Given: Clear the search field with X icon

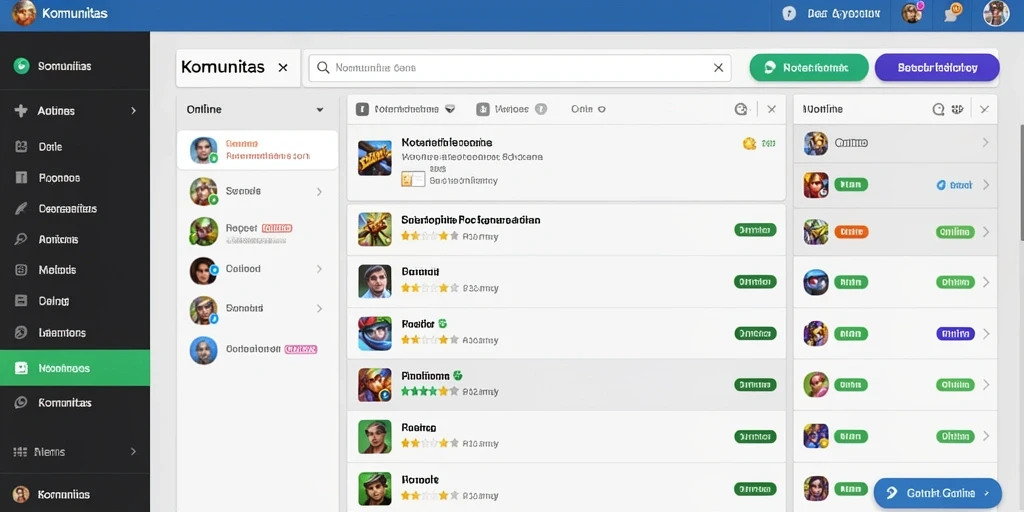Looking at the screenshot, I should [718, 68].
